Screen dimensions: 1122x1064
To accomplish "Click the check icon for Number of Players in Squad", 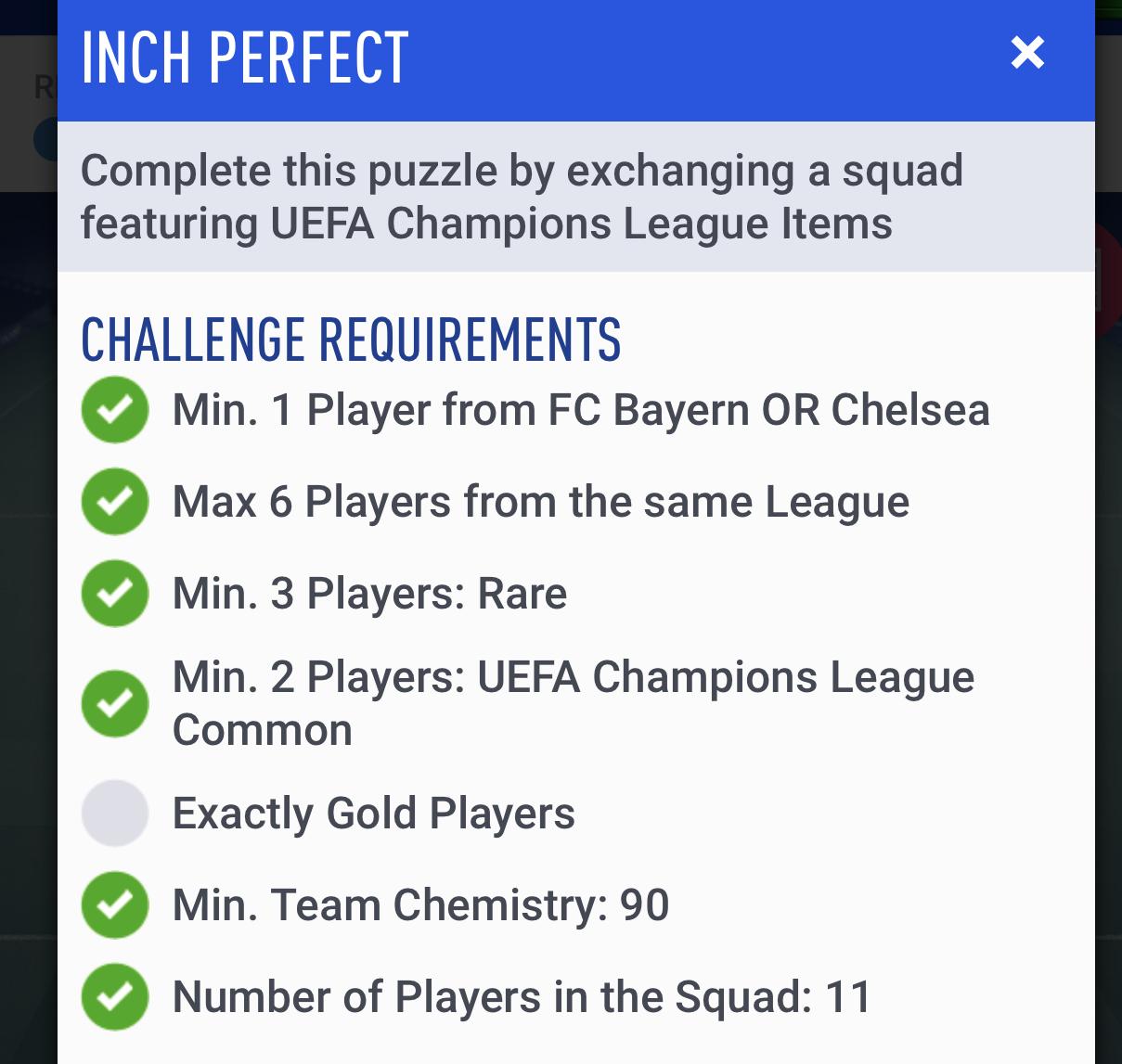I will point(115,997).
